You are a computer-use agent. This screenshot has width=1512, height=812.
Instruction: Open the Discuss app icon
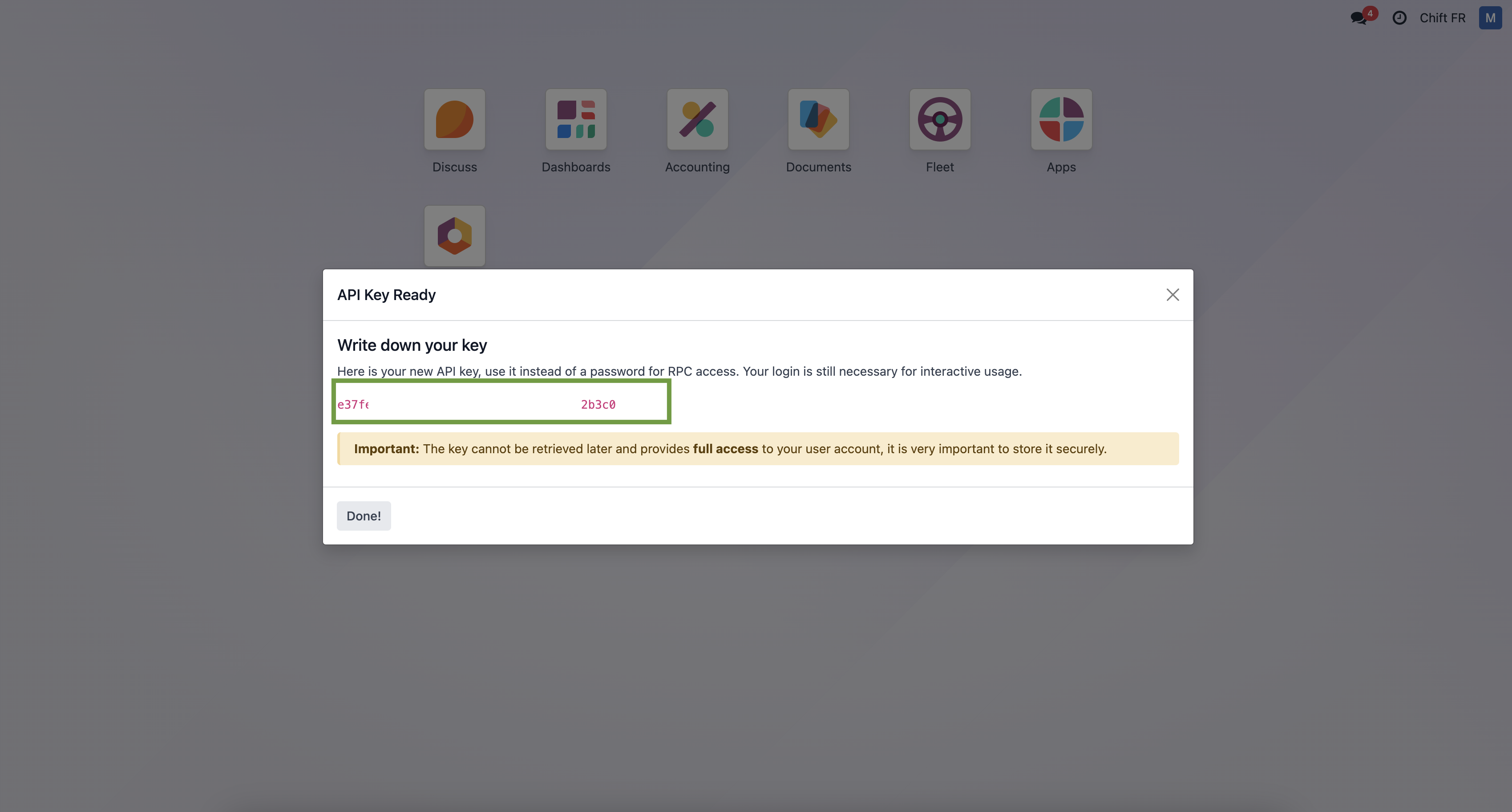454,119
